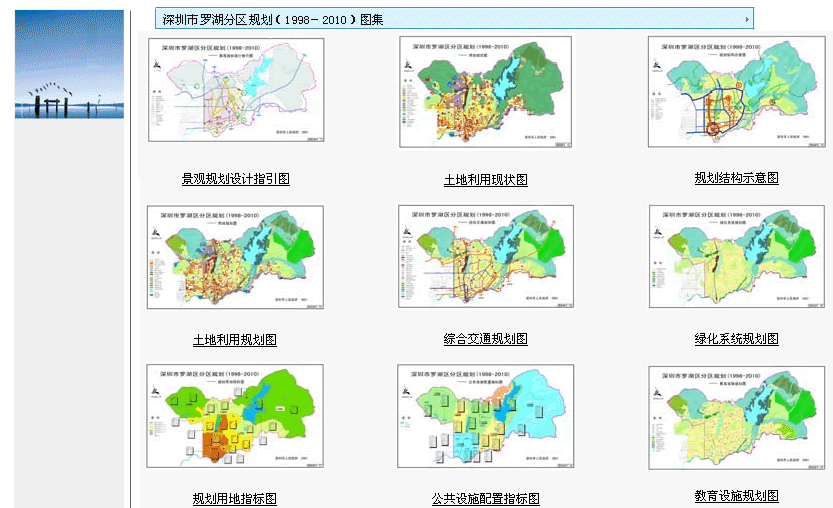Click the 公共设施配置指标图 text link
This screenshot has width=833, height=508.
click(x=486, y=498)
